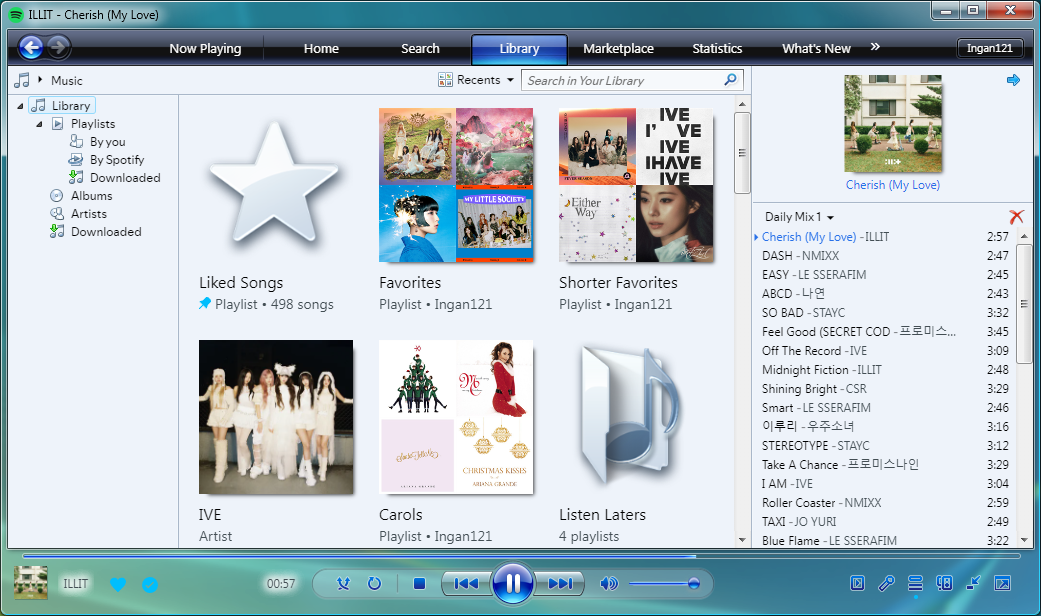Clear the Daily Mix 1 list with red X
1041x616 pixels.
(1016, 216)
